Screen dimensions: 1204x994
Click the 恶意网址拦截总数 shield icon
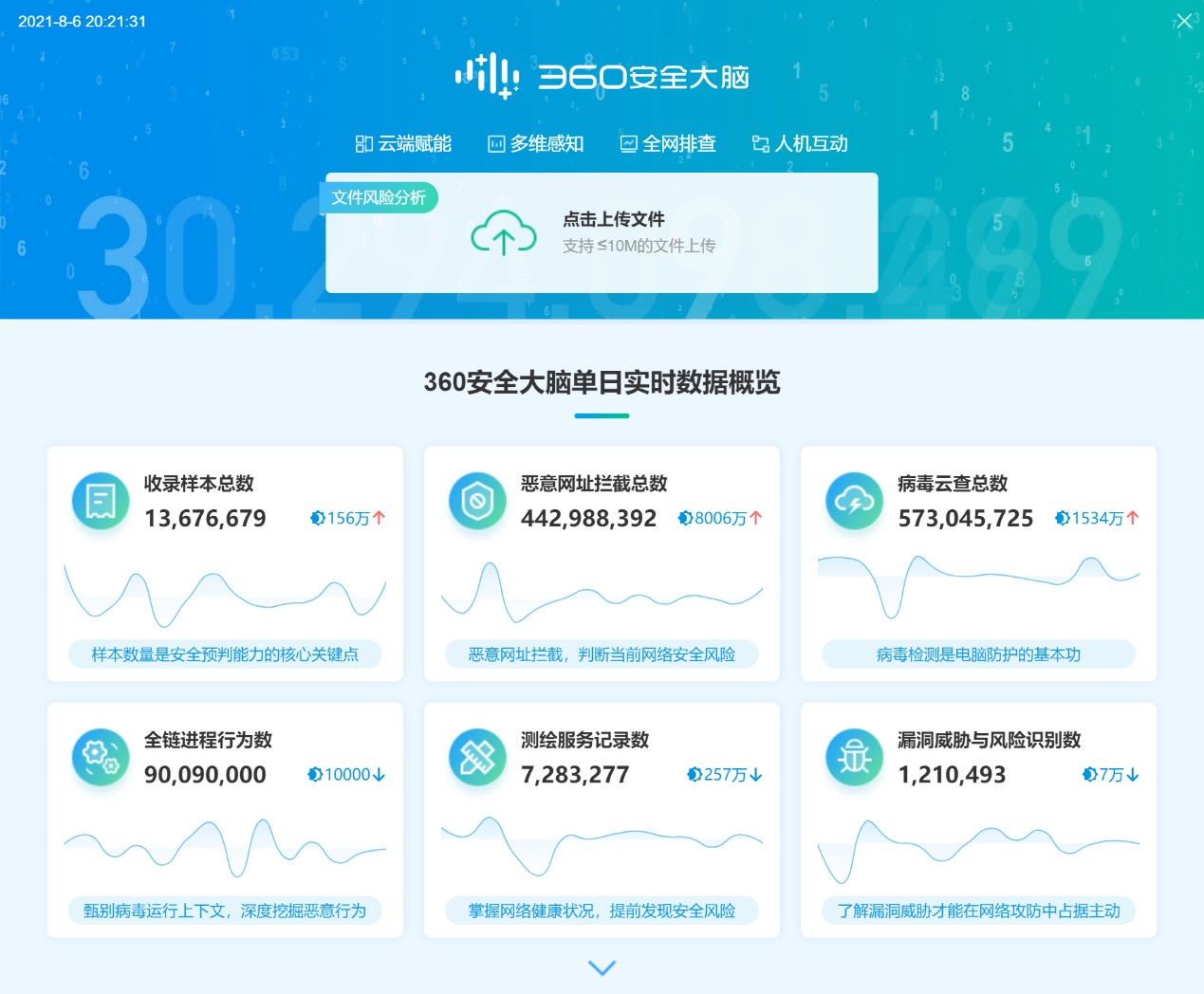476,500
